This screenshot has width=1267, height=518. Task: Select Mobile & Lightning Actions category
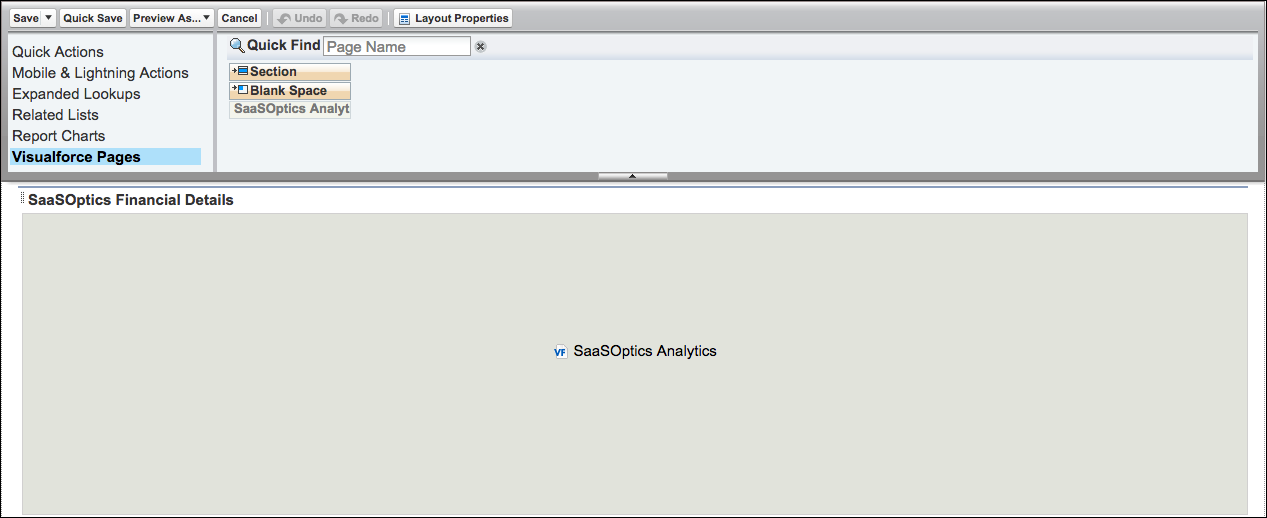click(100, 73)
